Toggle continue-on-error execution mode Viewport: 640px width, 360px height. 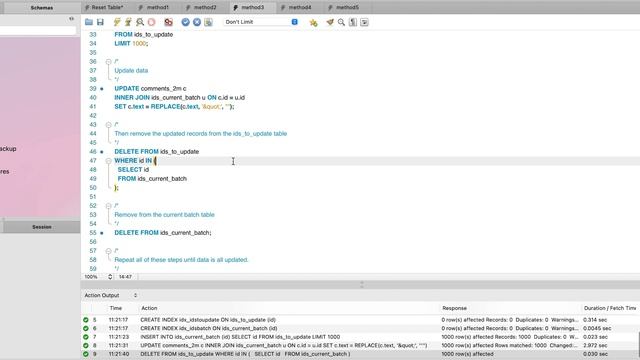pyautogui.click(x=168, y=22)
